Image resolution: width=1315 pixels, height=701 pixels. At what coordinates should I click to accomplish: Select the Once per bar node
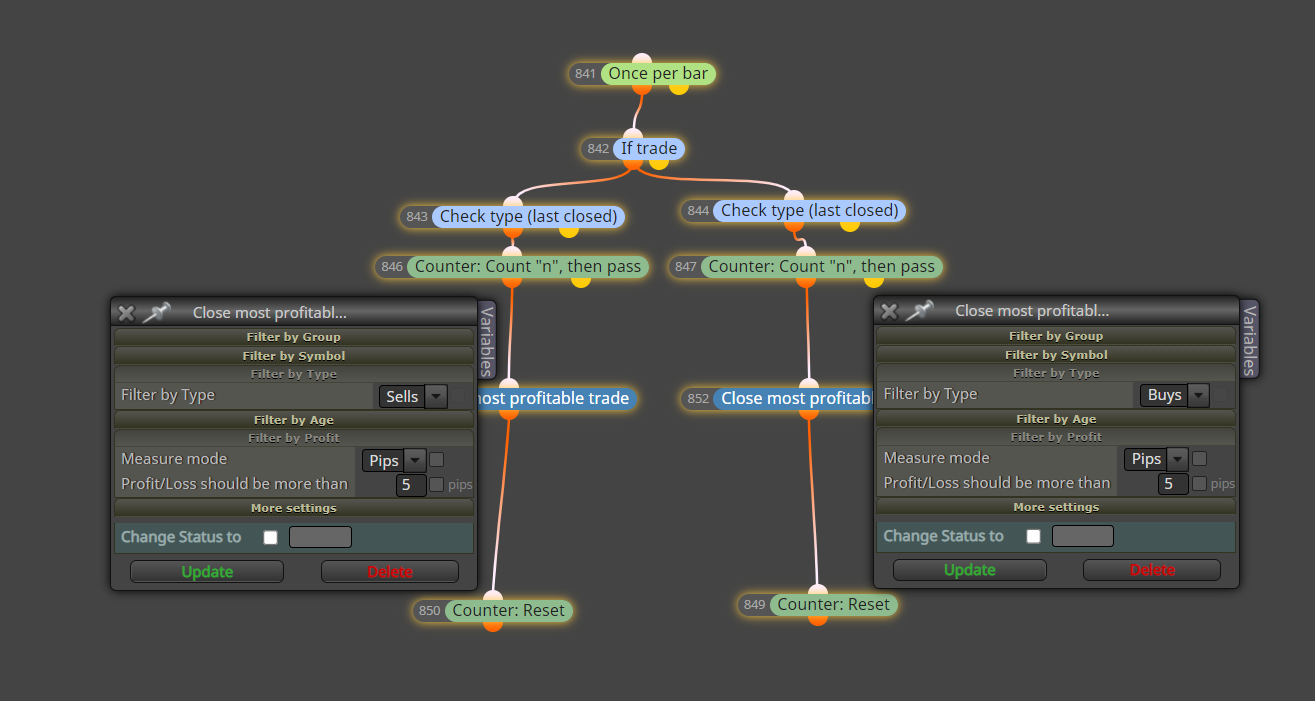coord(658,74)
